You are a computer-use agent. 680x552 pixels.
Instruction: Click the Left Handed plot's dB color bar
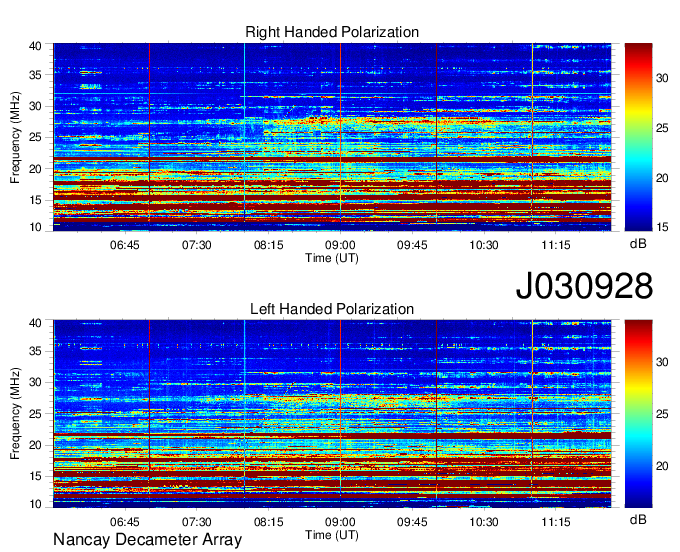click(638, 414)
